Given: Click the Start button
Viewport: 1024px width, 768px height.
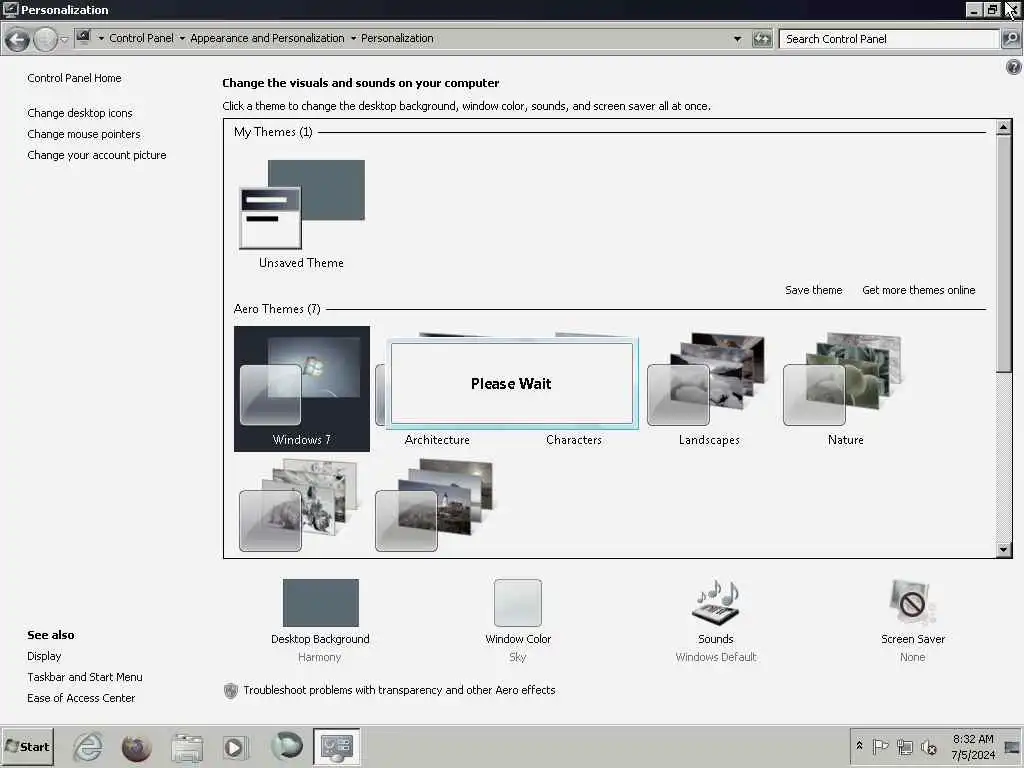Looking at the screenshot, I should (x=27, y=746).
